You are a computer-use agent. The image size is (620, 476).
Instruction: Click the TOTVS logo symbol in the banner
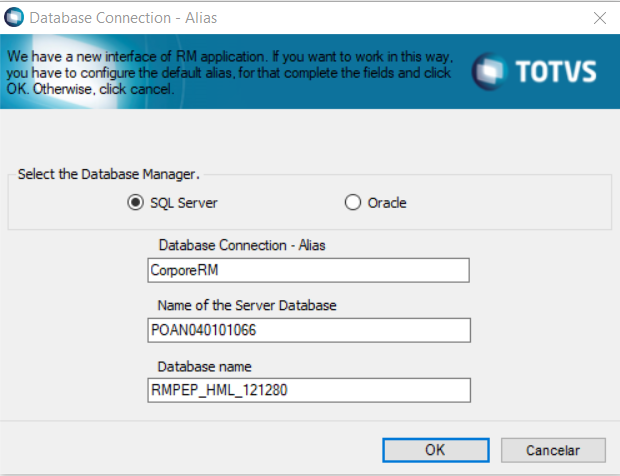488,71
